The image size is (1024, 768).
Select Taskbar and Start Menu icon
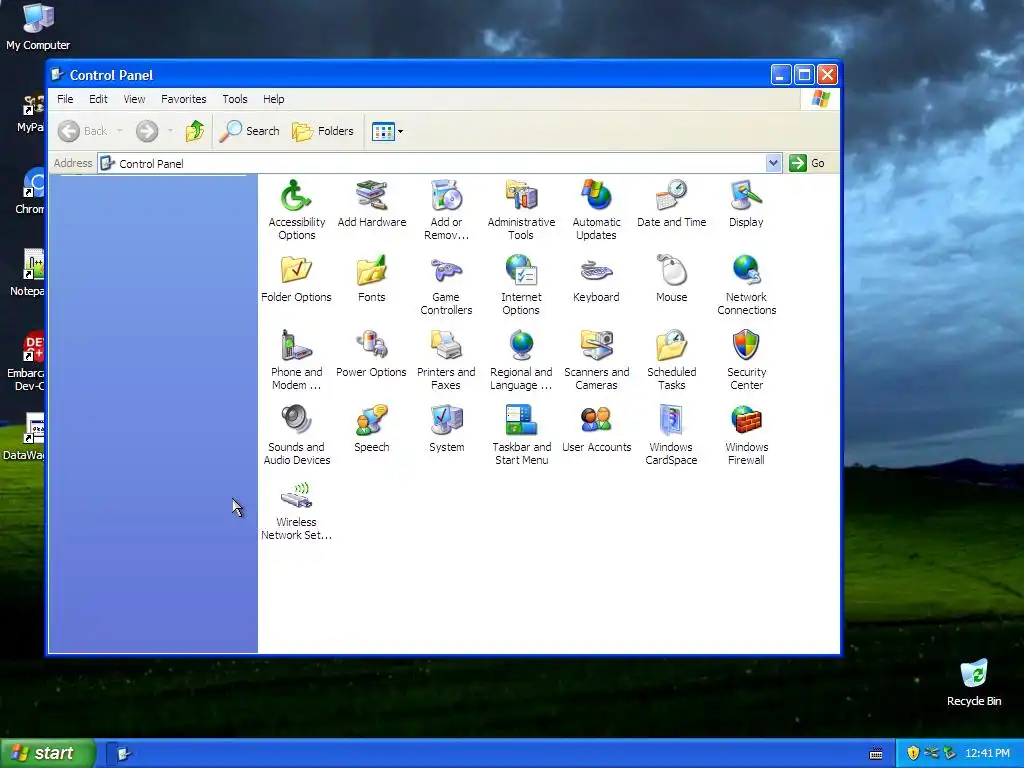click(521, 435)
